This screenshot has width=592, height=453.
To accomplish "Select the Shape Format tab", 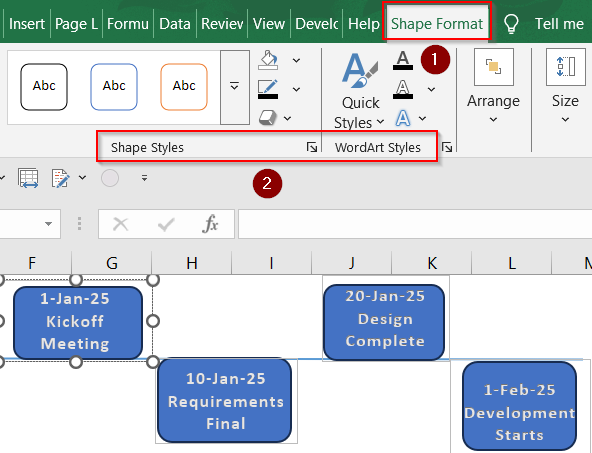I will (x=437, y=24).
